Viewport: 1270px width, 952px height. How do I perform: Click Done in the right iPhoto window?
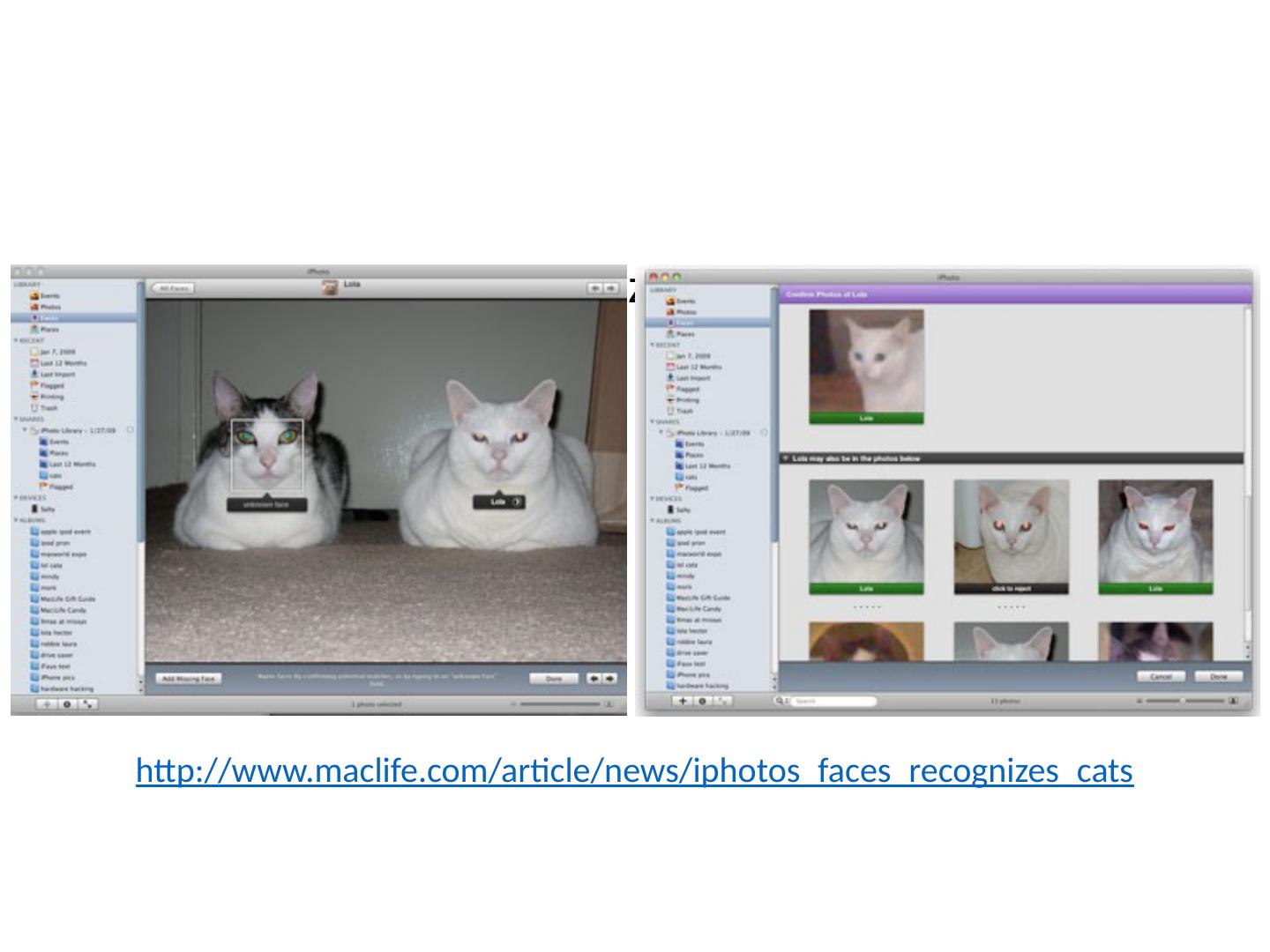pyautogui.click(x=1219, y=676)
